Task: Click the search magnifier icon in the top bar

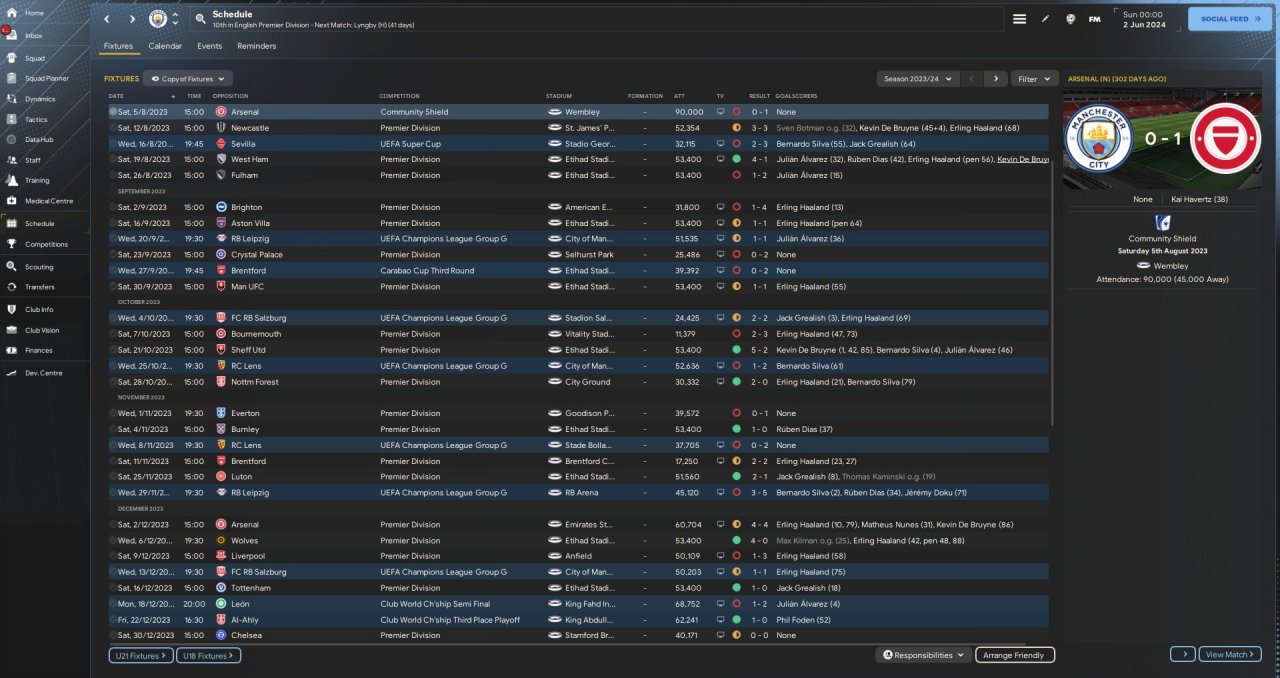Action: click(x=200, y=19)
